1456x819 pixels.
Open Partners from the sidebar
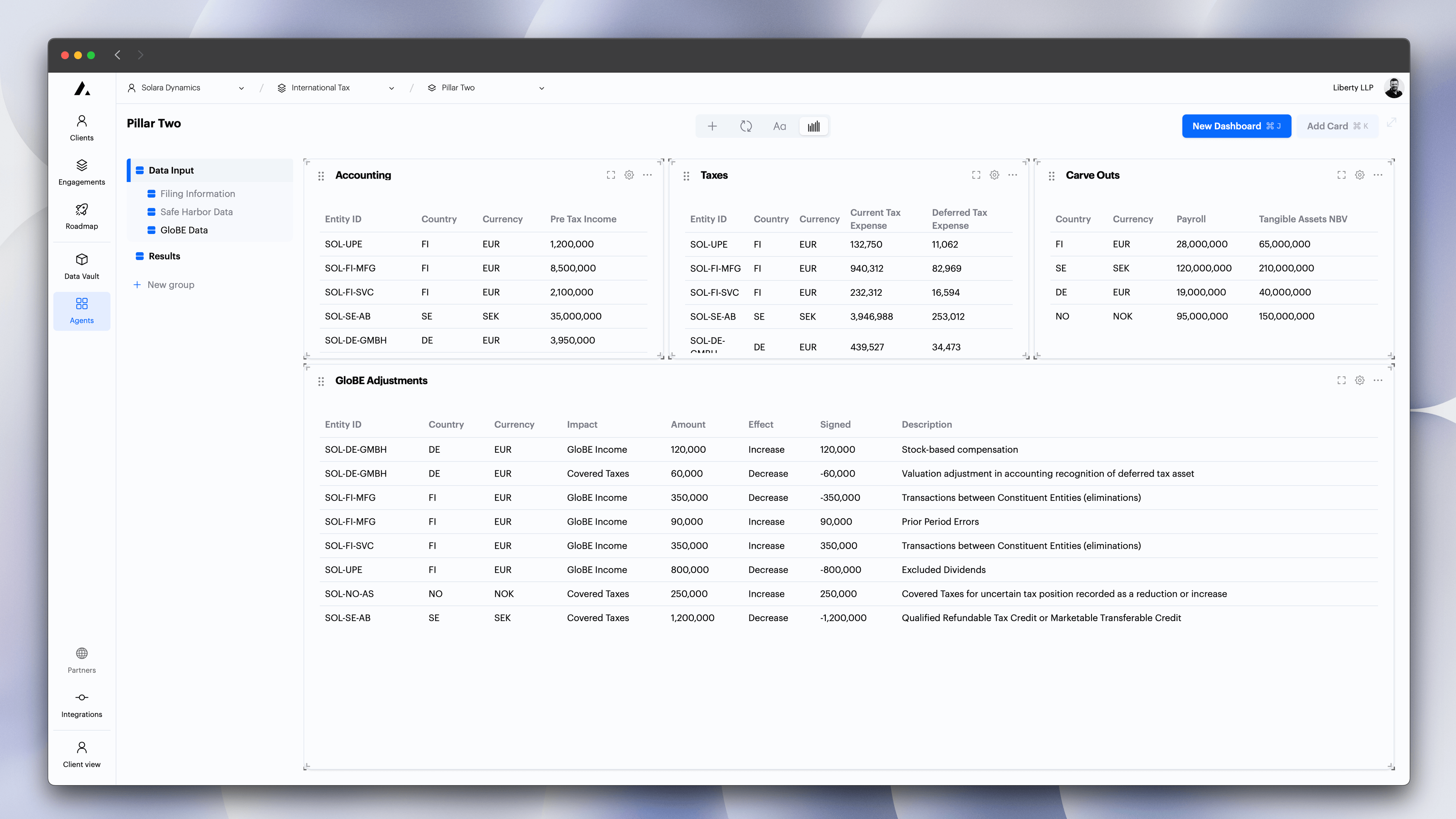point(82,660)
